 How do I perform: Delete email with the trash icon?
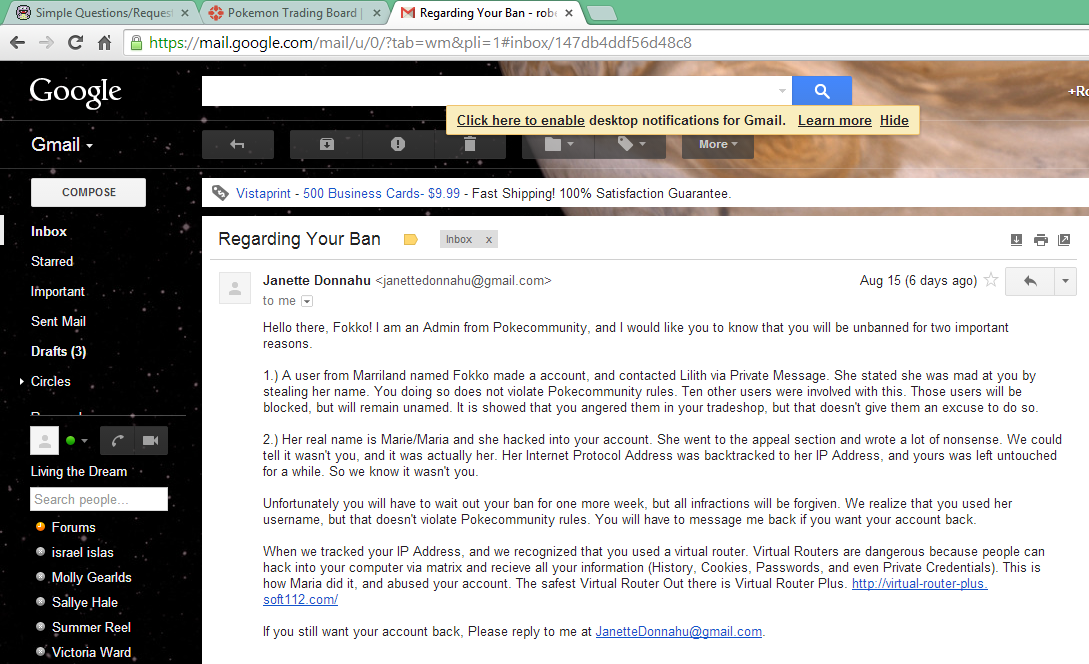(x=470, y=144)
